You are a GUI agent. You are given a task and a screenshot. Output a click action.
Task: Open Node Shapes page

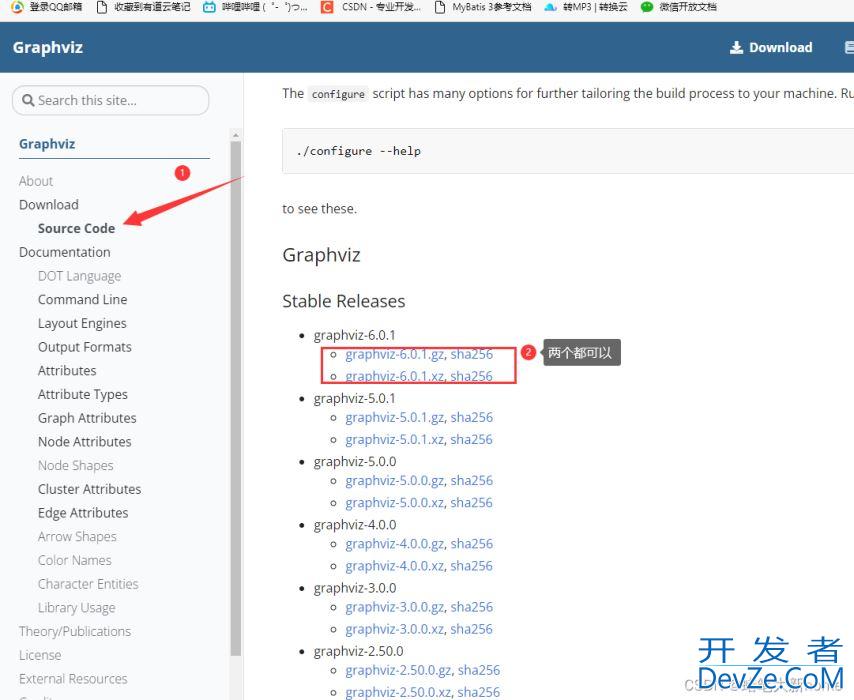76,466
